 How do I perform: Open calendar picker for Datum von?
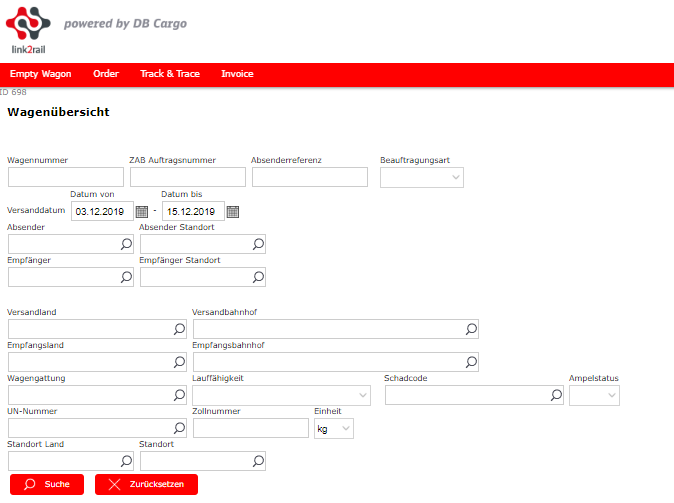[x=142, y=212]
